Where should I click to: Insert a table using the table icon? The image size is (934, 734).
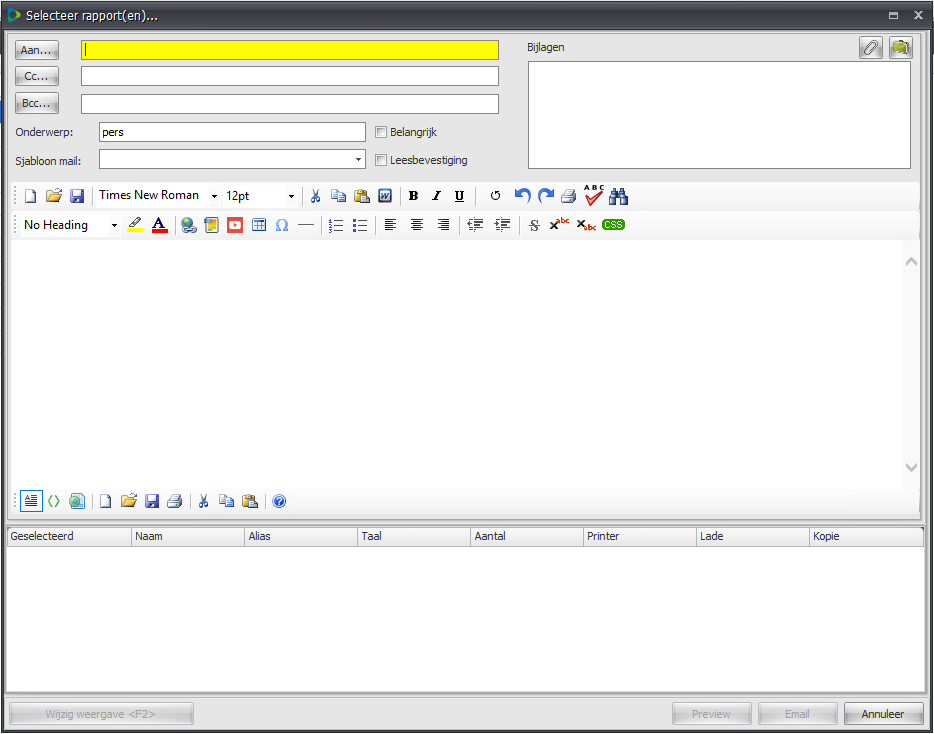[x=259, y=225]
